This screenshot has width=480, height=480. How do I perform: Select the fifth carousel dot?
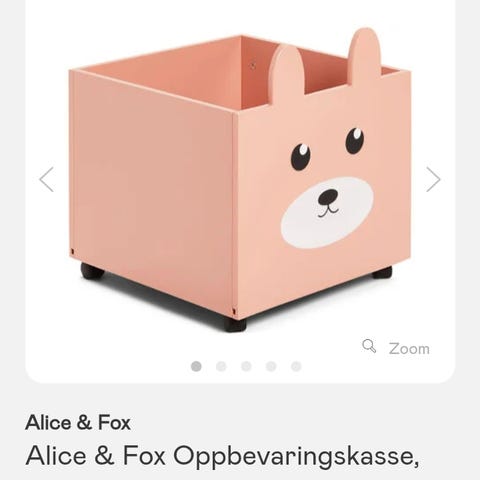click(296, 366)
